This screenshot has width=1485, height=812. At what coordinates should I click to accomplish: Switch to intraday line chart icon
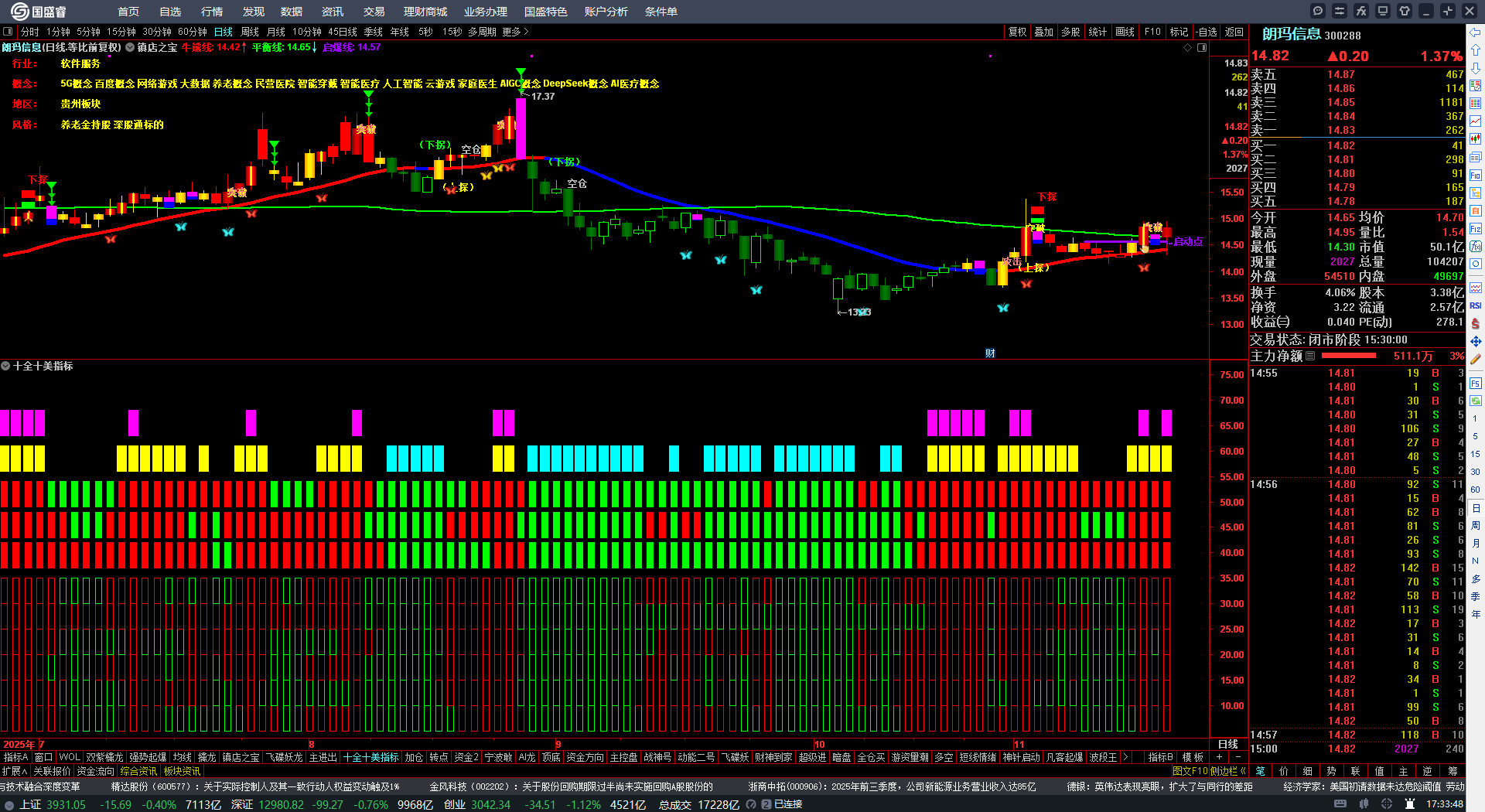(1476, 121)
